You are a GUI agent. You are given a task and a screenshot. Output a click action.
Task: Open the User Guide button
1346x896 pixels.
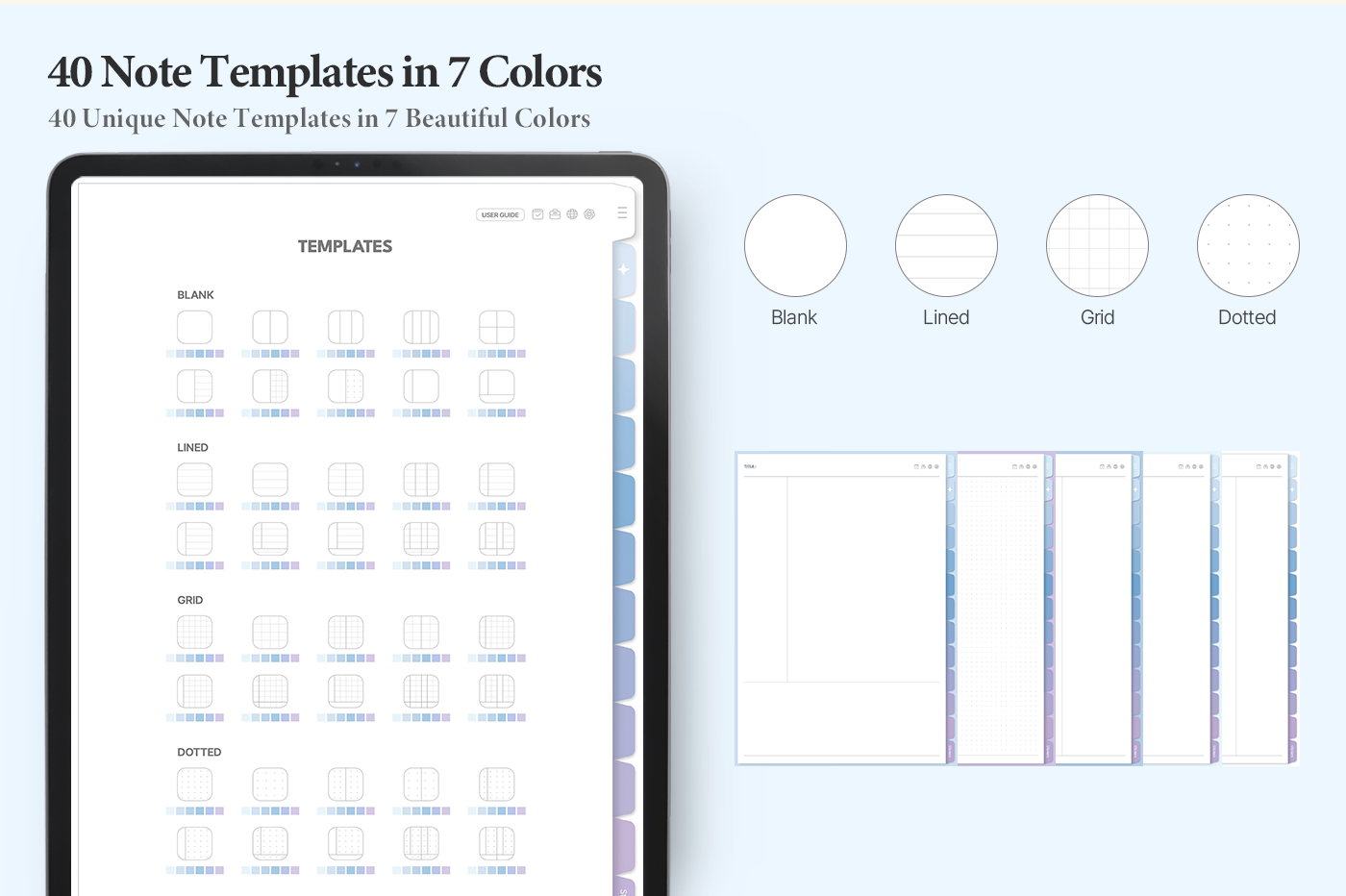(x=500, y=214)
